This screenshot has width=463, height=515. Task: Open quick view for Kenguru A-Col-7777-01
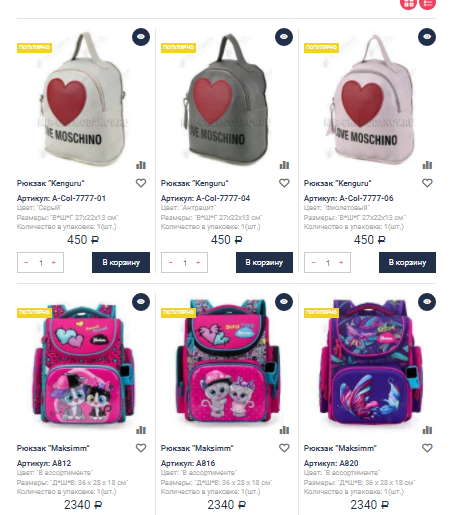pos(141,37)
